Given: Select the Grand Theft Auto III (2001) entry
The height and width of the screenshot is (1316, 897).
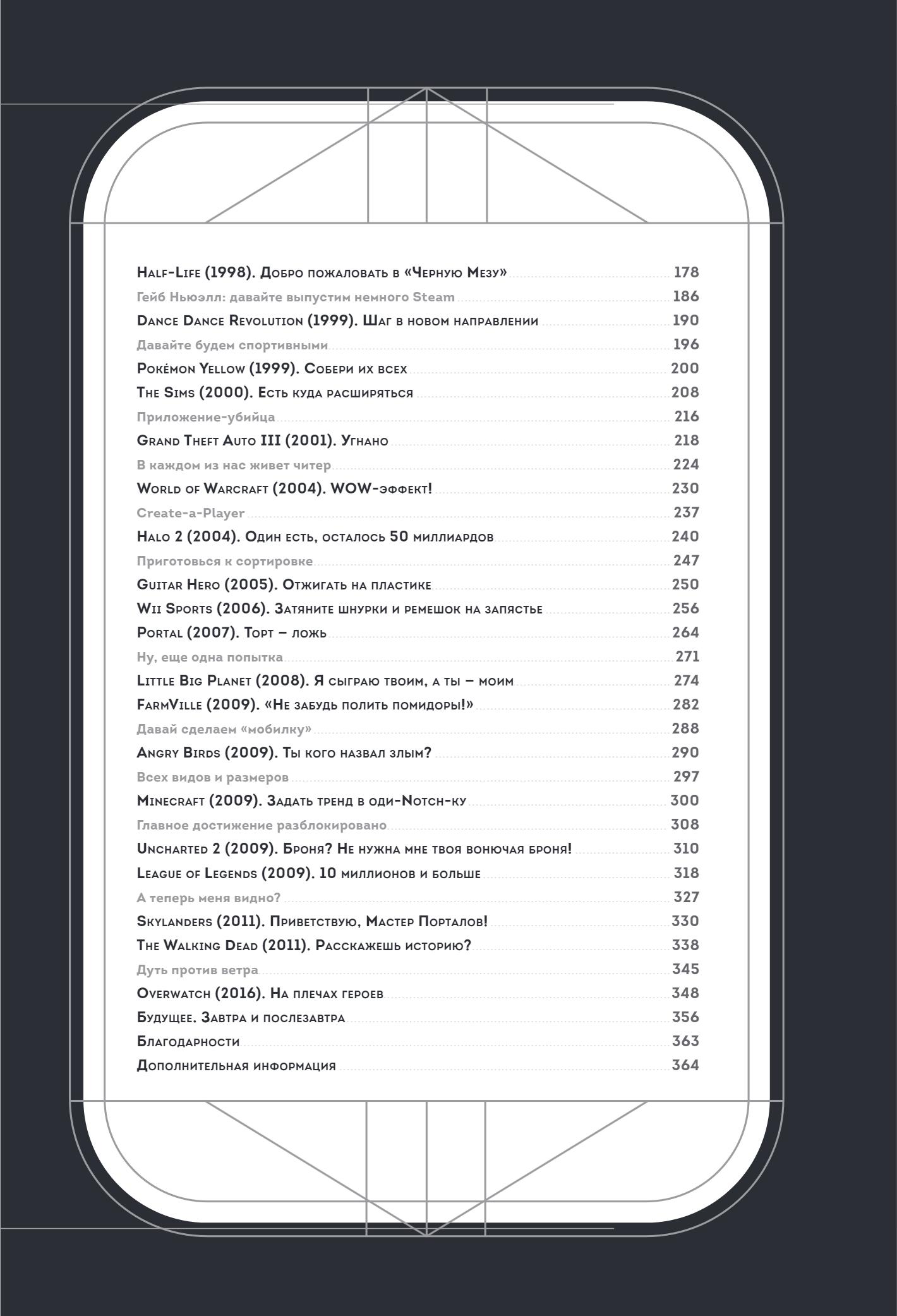Looking at the screenshot, I should pyautogui.click(x=418, y=440).
